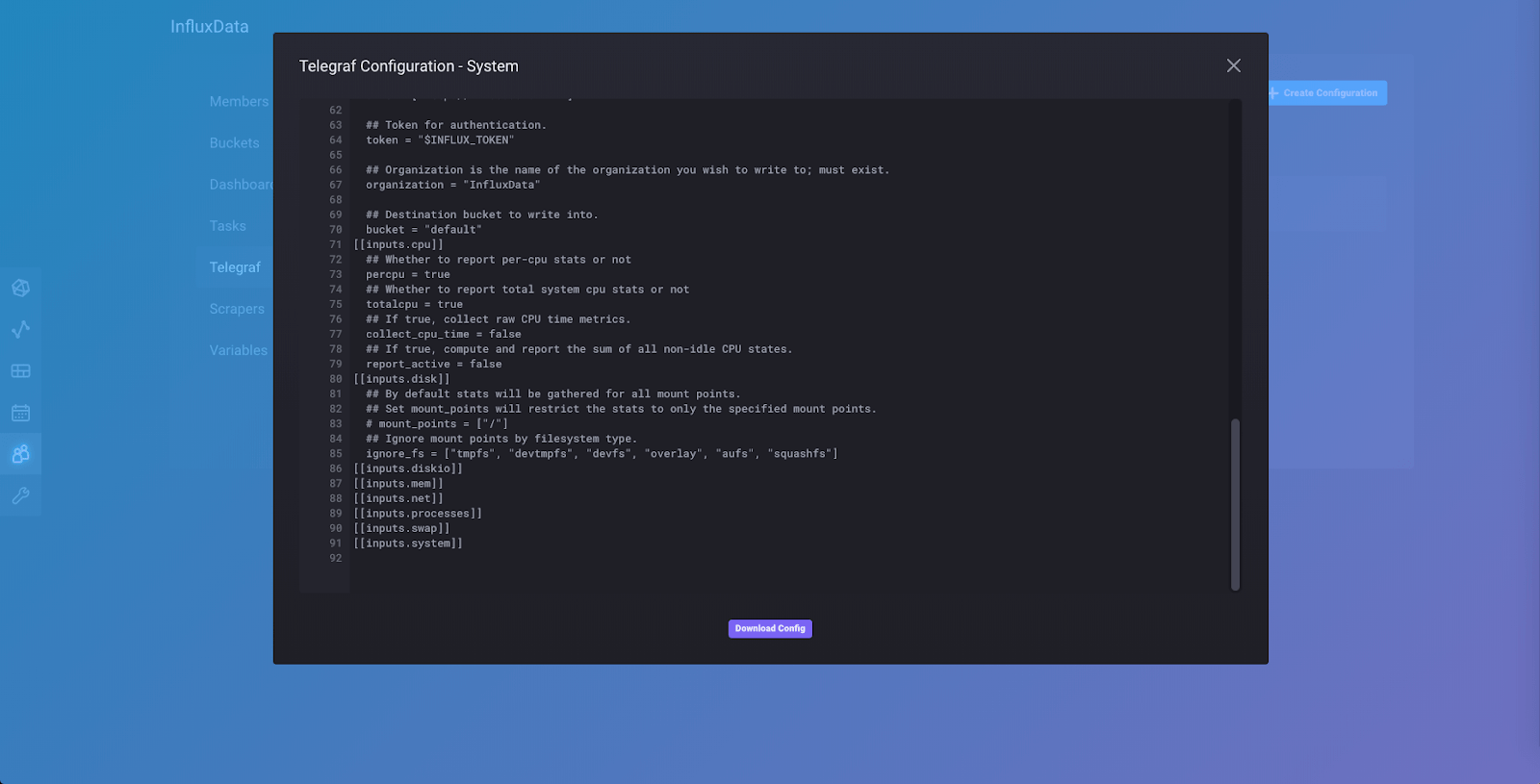The image size is (1540, 784).
Task: Place cursor on the [[inputs.cpu]] line
Action: (x=398, y=245)
